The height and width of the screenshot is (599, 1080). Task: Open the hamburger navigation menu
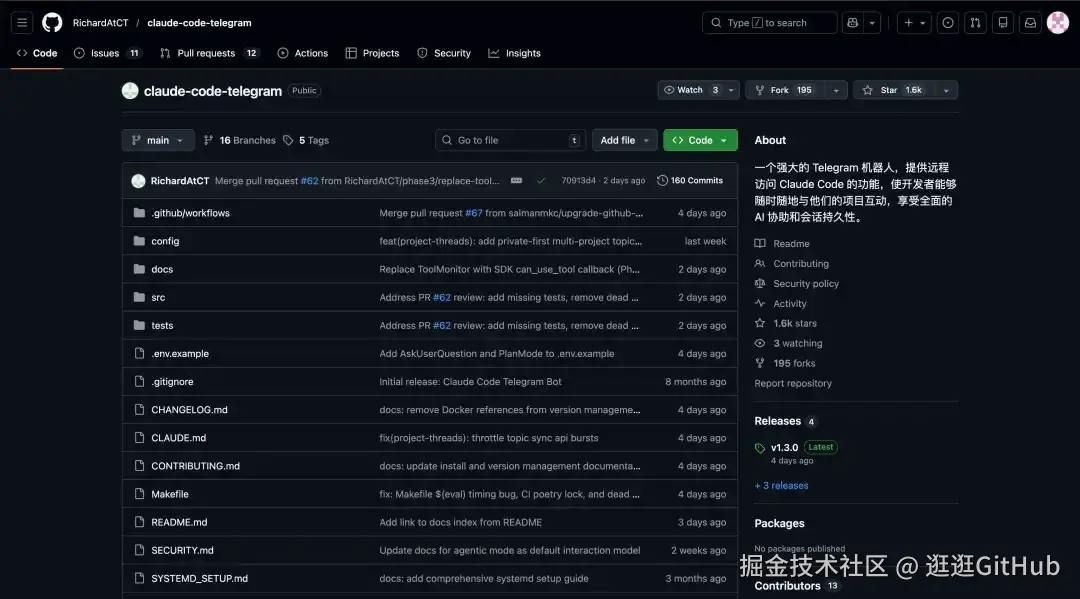coord(23,23)
